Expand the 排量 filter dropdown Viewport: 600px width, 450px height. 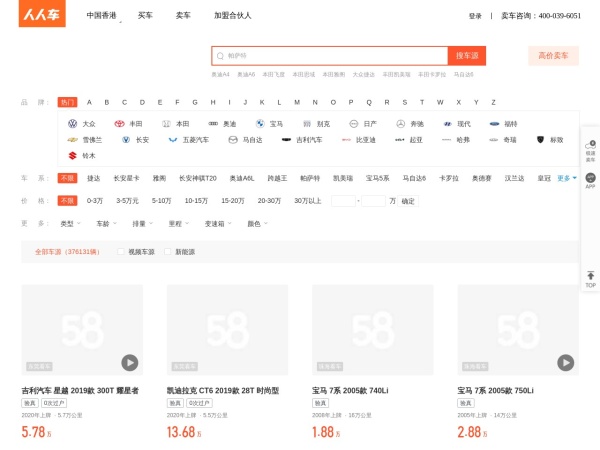click(142, 223)
